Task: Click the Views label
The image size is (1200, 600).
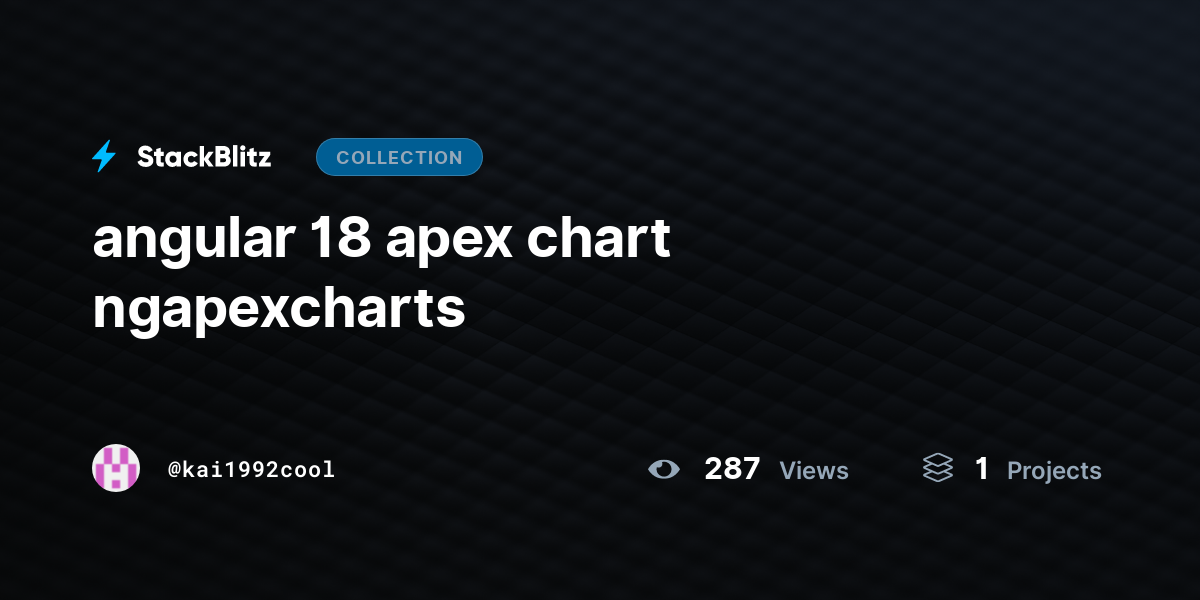Action: tap(814, 470)
